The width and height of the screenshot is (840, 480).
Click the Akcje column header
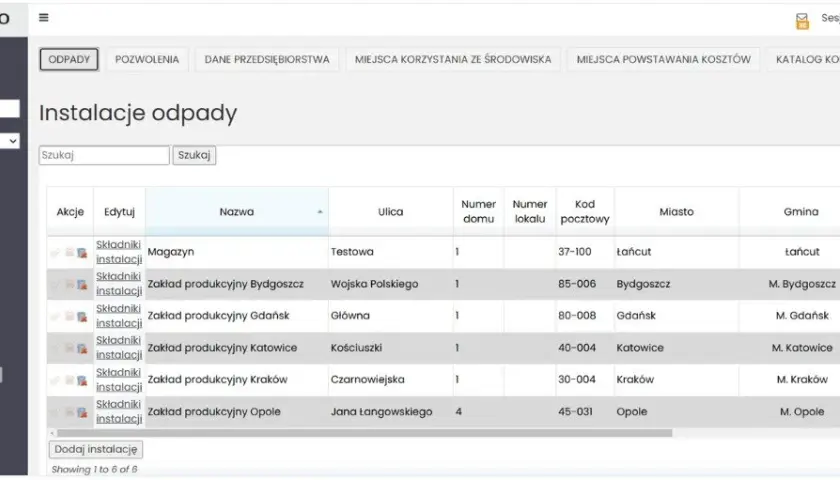70,212
